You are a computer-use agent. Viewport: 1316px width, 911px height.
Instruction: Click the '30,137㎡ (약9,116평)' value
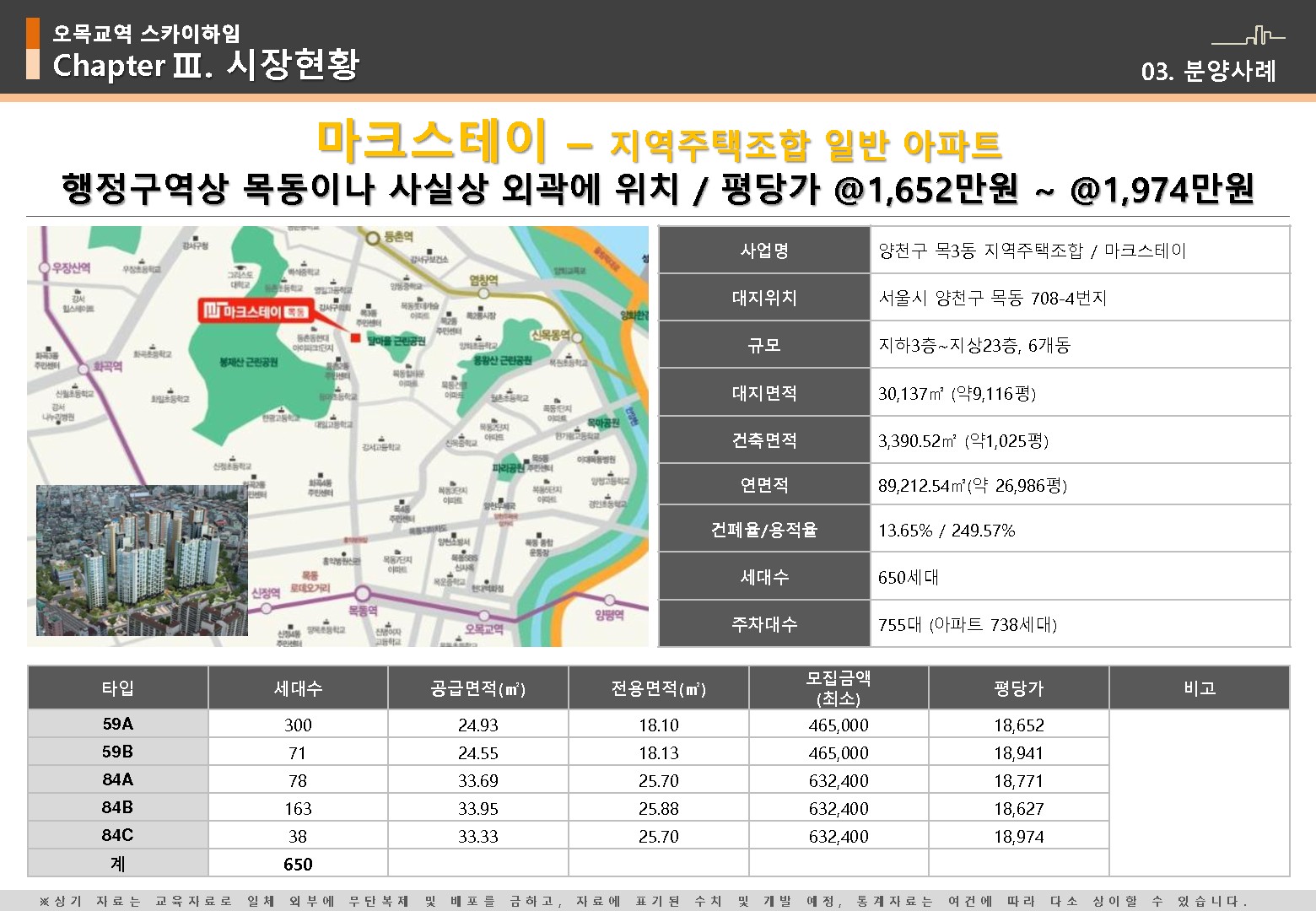click(x=957, y=393)
